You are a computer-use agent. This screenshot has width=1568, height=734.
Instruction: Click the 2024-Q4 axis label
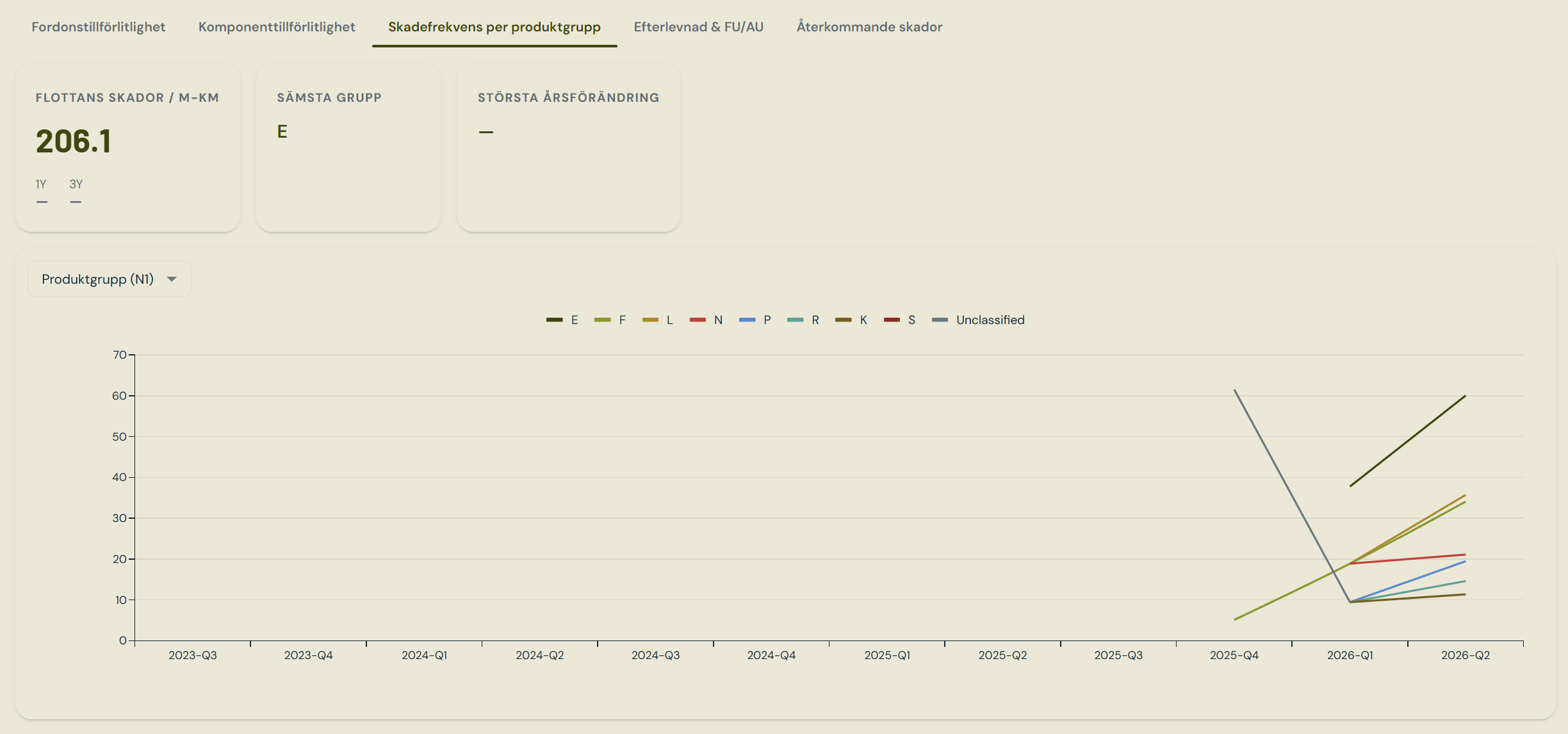[x=771, y=655]
